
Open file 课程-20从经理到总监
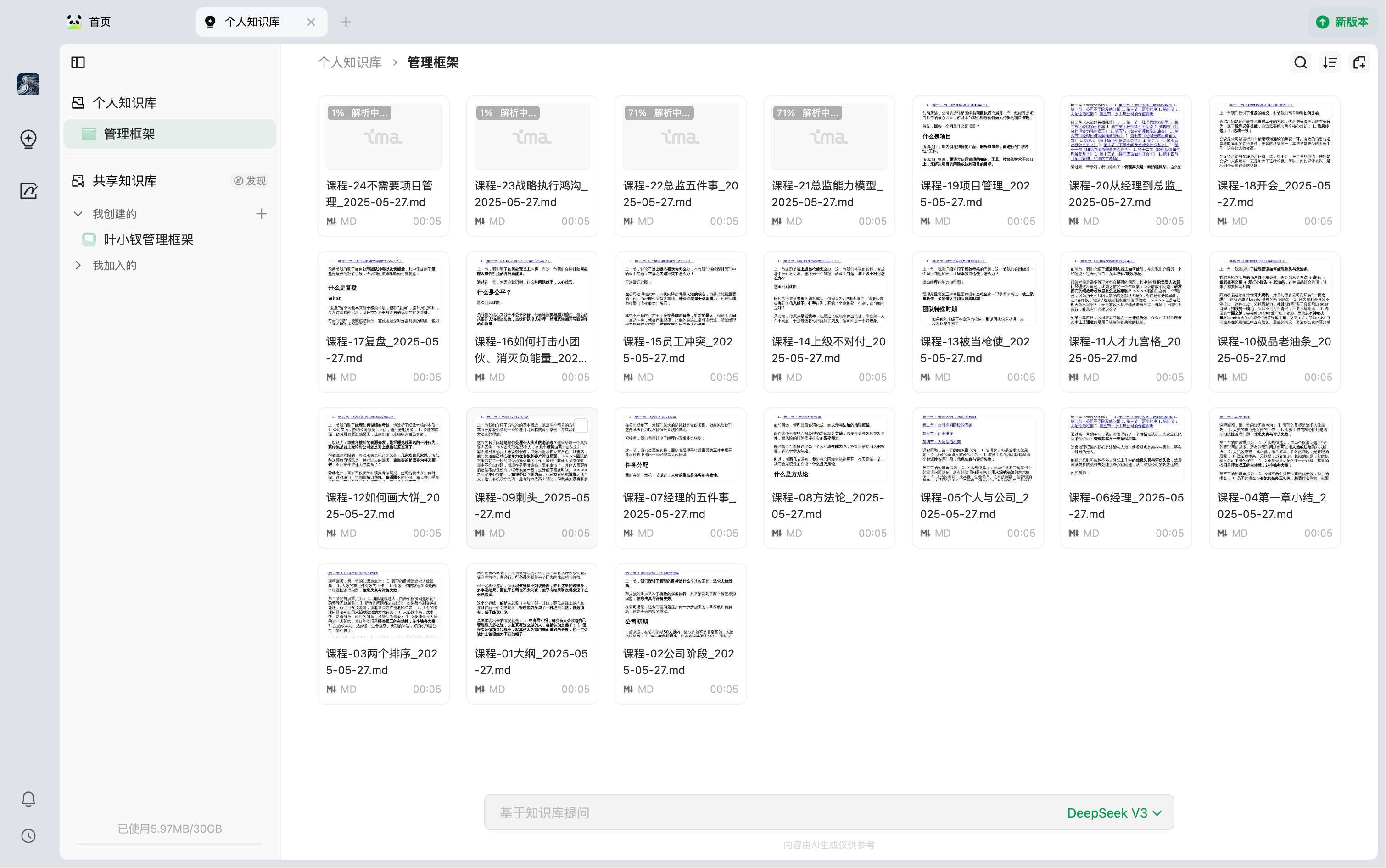tap(1126, 166)
